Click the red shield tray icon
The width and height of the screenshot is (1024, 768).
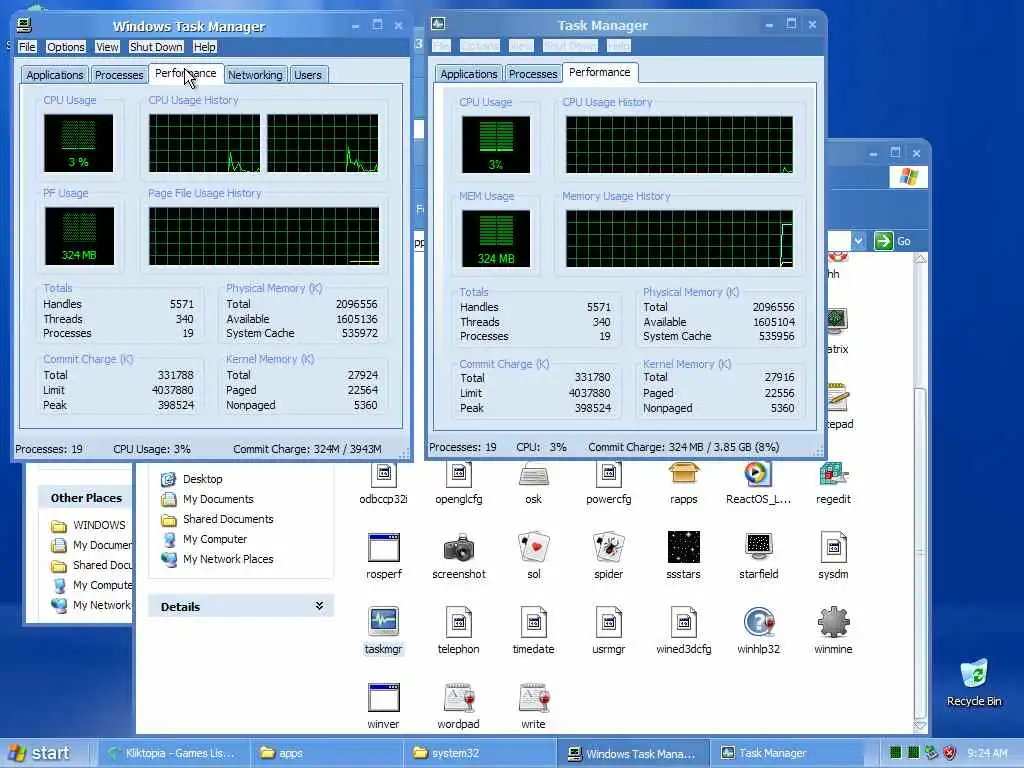pyautogui.click(x=950, y=753)
